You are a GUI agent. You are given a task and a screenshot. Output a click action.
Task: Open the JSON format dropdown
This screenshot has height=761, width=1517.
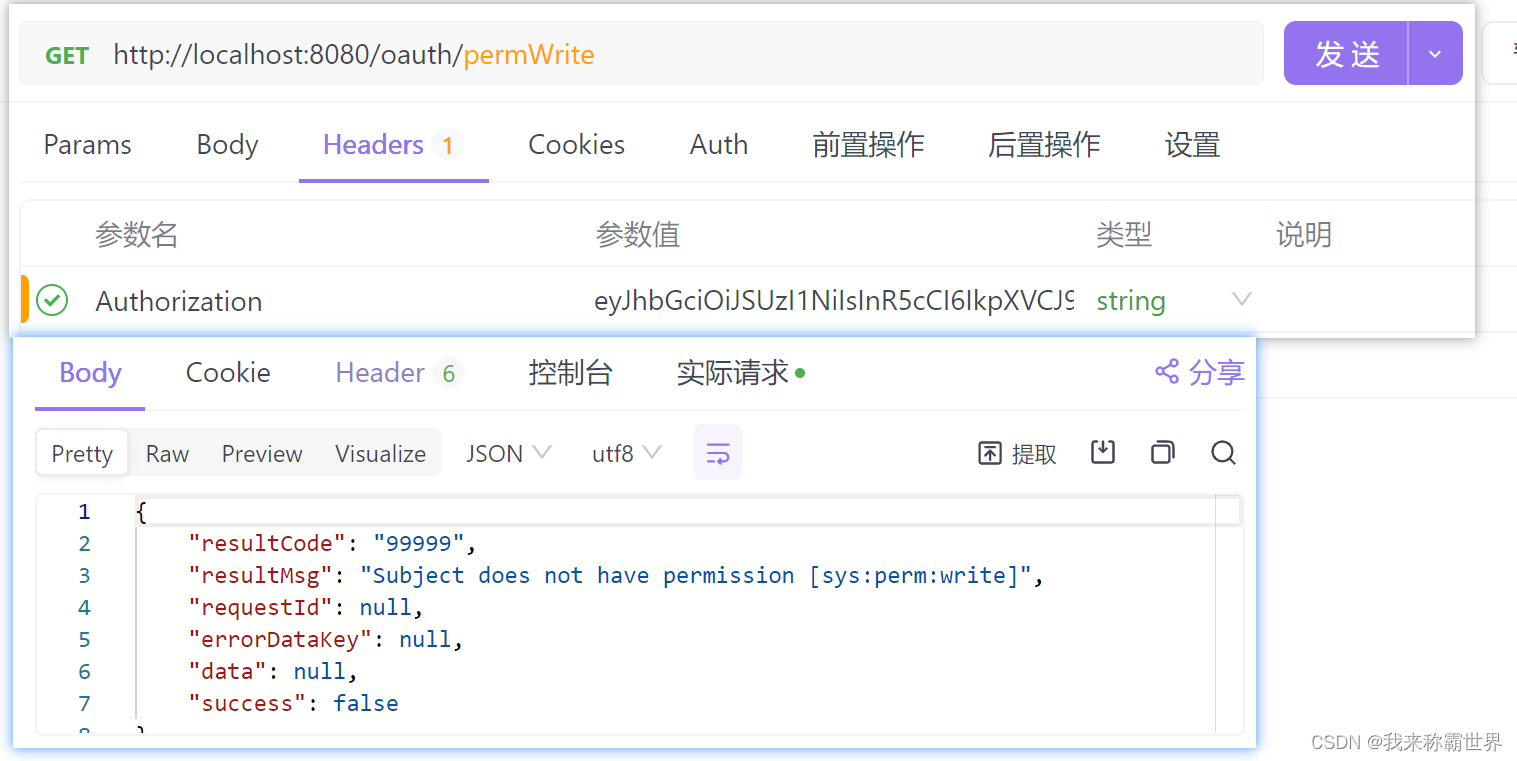pos(507,453)
